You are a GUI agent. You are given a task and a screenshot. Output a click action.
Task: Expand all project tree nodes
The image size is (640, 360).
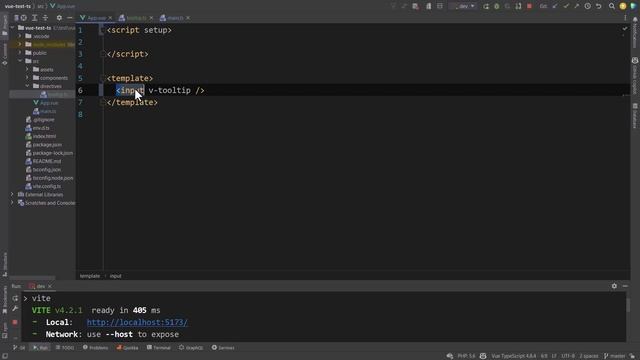[x=35, y=18]
